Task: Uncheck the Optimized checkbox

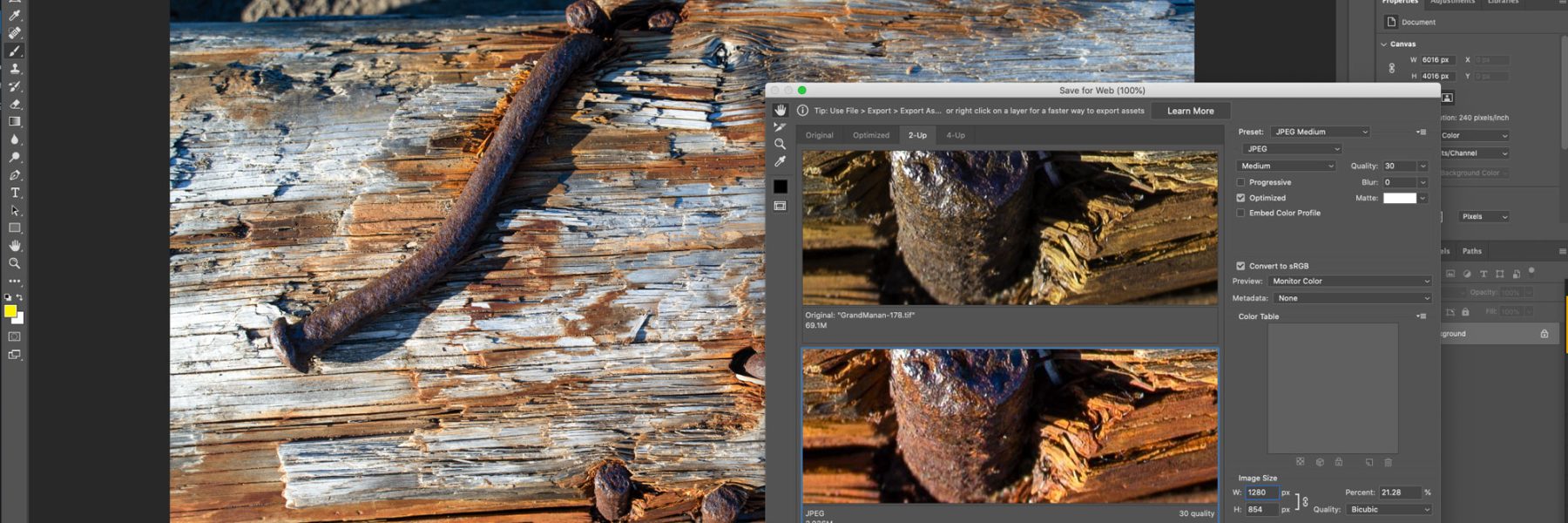Action: 1240,198
